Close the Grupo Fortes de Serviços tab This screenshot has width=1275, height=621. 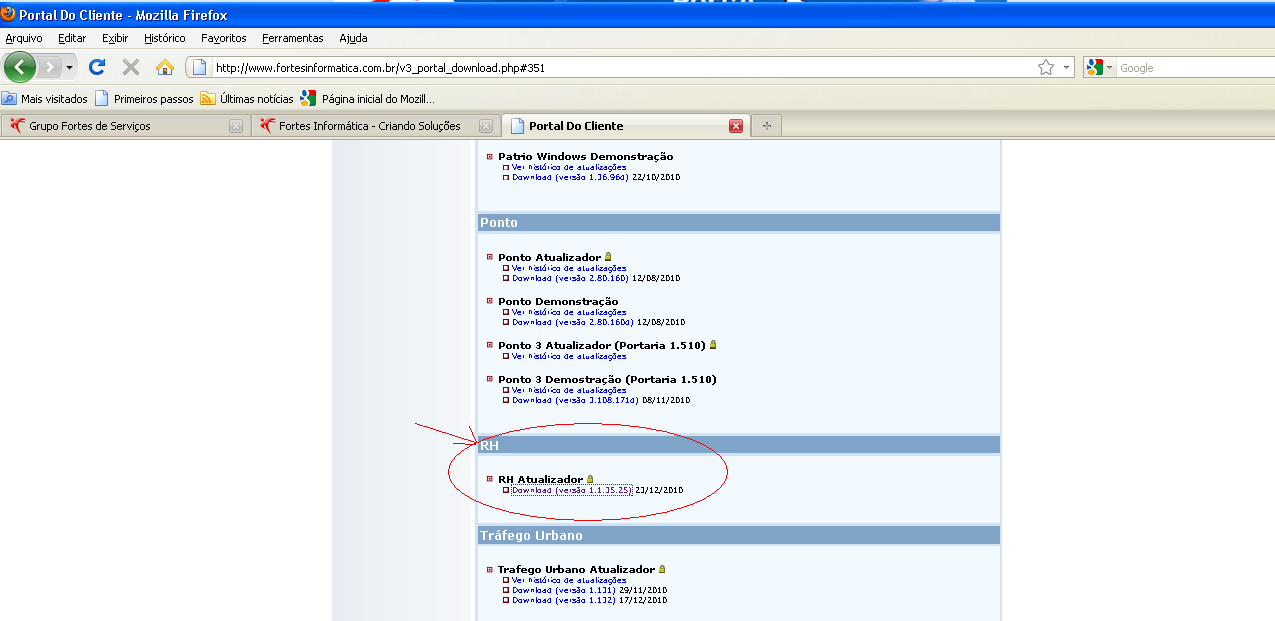coord(236,126)
